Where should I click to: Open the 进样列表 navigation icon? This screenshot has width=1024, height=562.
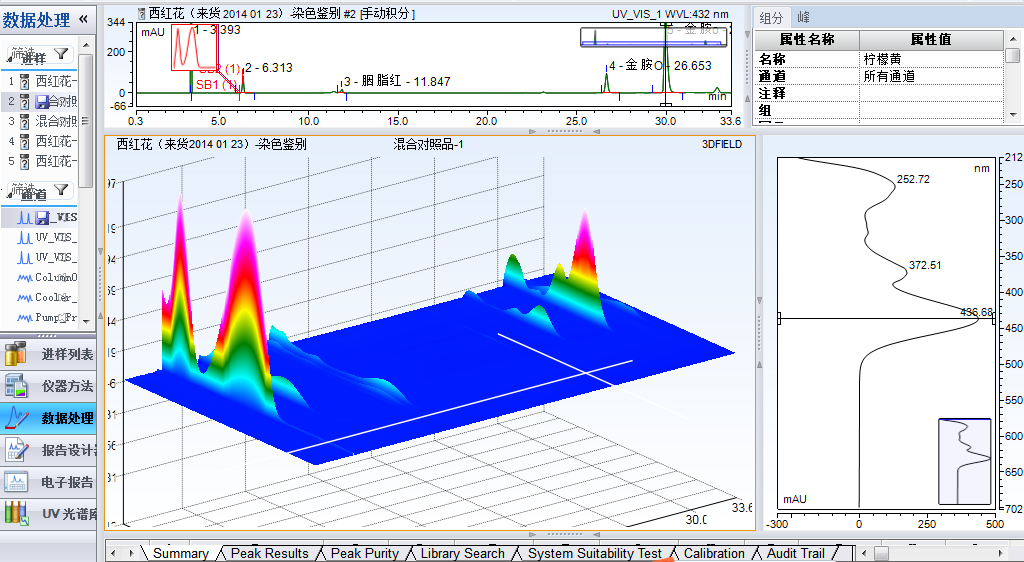pos(15,354)
